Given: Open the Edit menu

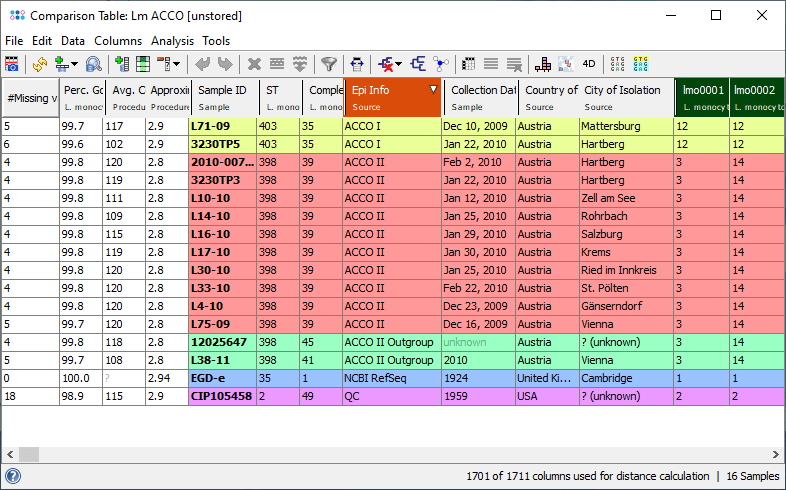Looking at the screenshot, I should pyautogui.click(x=42, y=41).
